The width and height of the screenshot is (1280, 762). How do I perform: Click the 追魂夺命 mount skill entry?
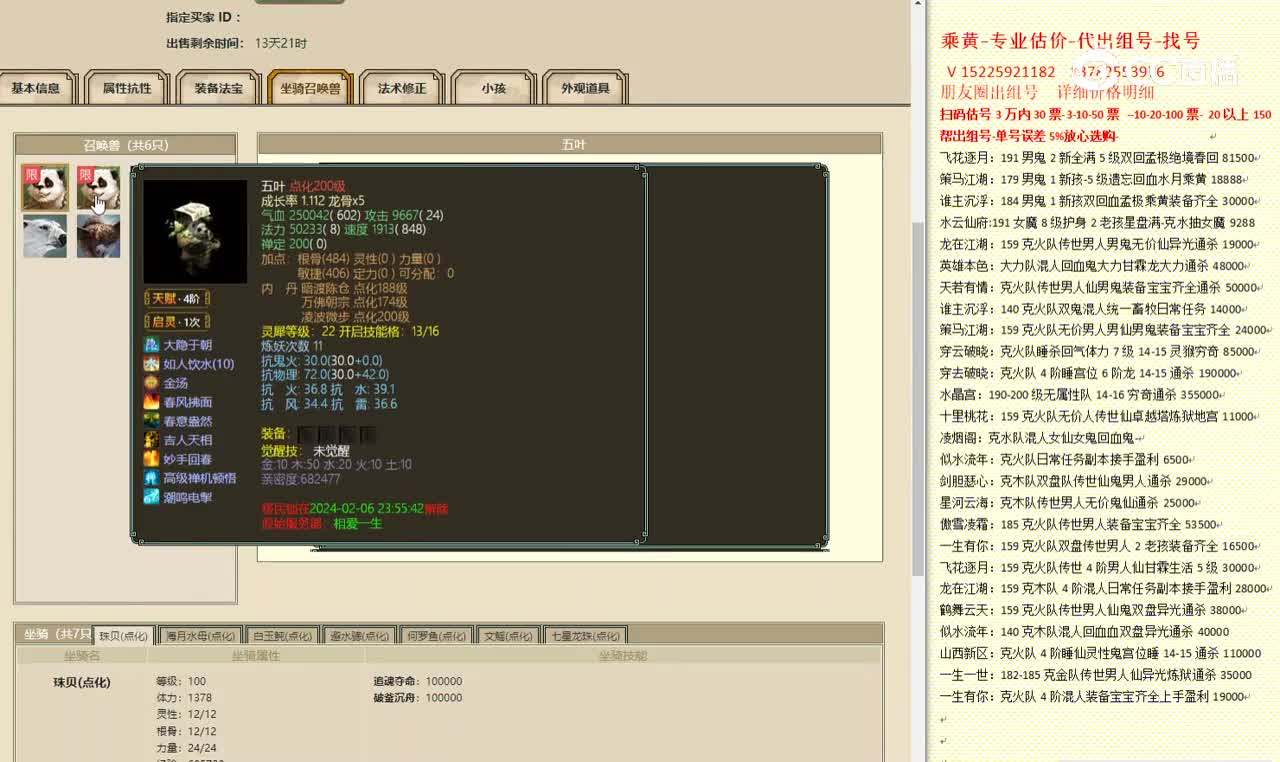(418, 681)
